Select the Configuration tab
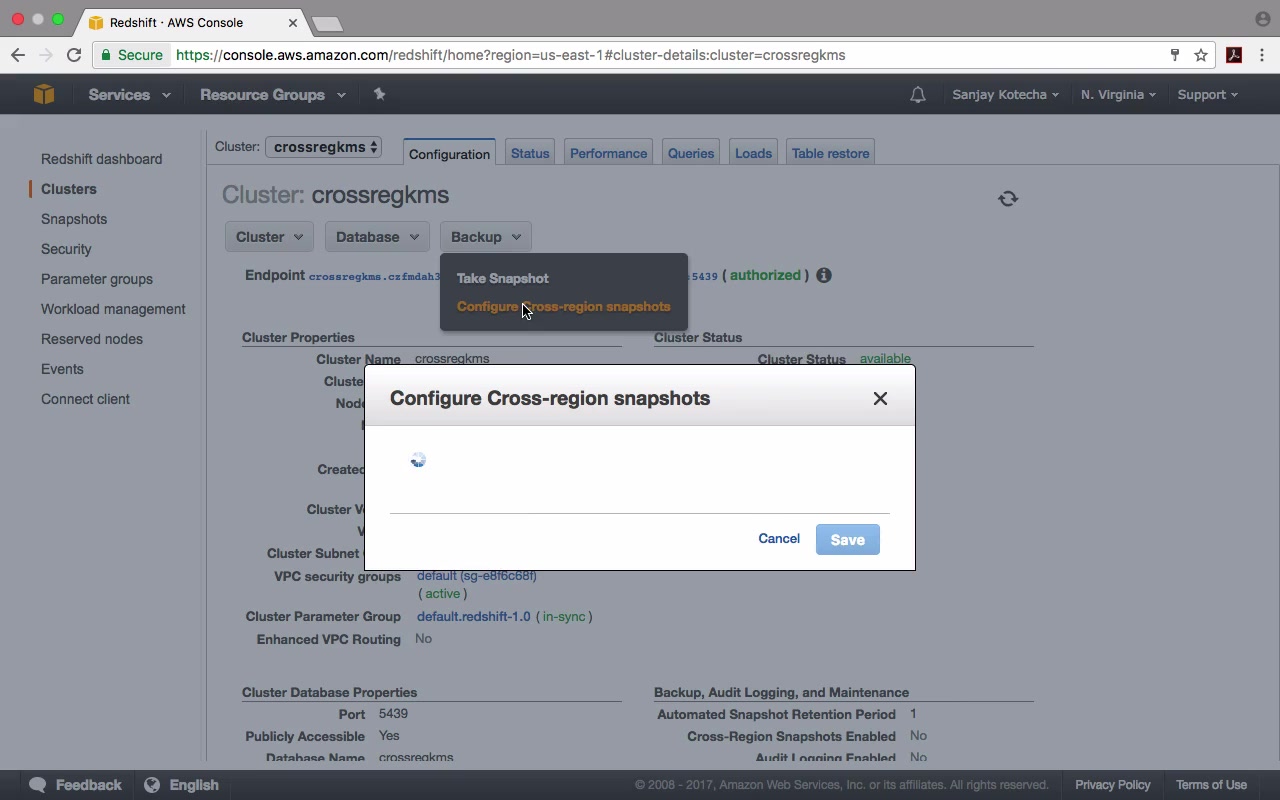This screenshot has width=1280, height=800. coord(449,153)
